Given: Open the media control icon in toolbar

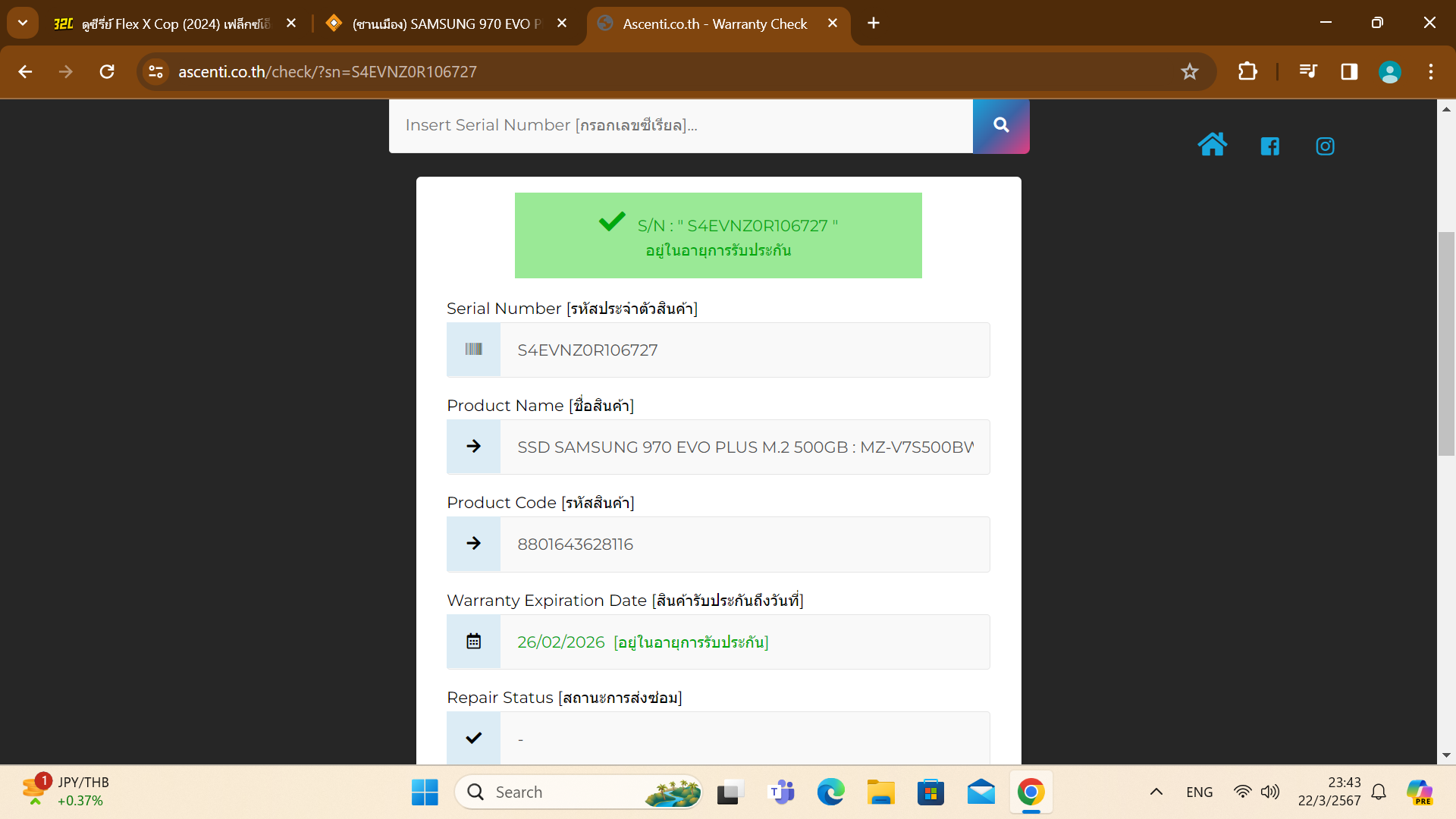Looking at the screenshot, I should point(1308,71).
